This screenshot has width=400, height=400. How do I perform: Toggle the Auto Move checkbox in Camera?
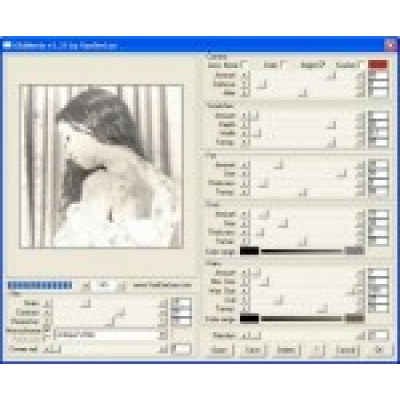[245, 65]
